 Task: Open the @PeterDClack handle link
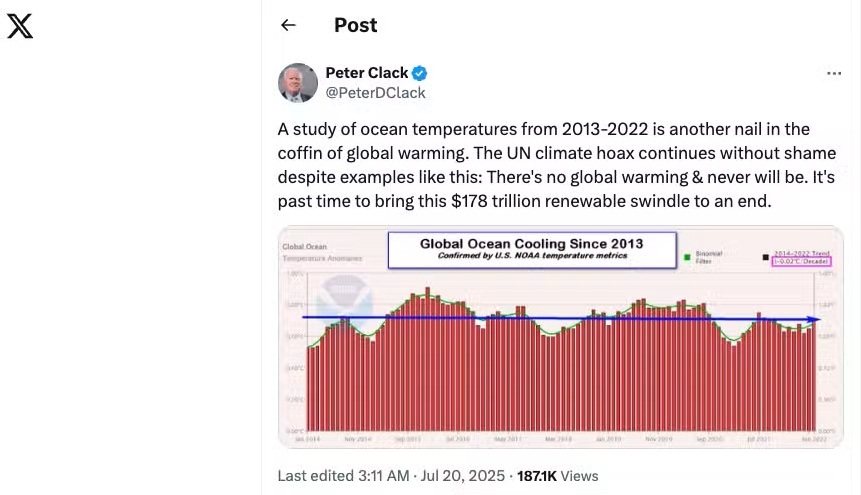(375, 93)
